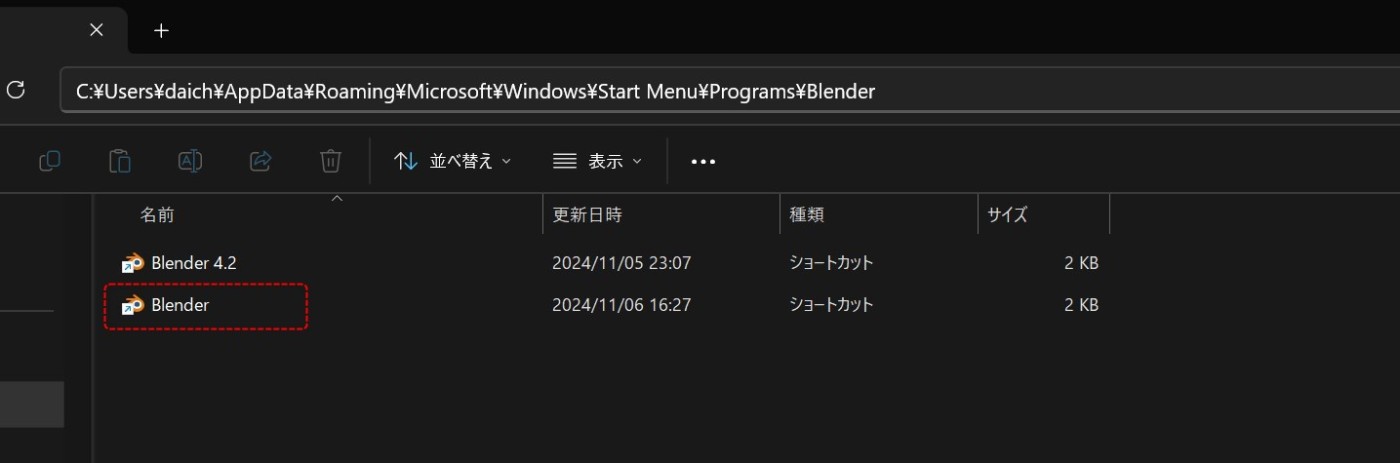Click the Rename icon in the toolbar
1400x463 pixels.
[x=190, y=161]
